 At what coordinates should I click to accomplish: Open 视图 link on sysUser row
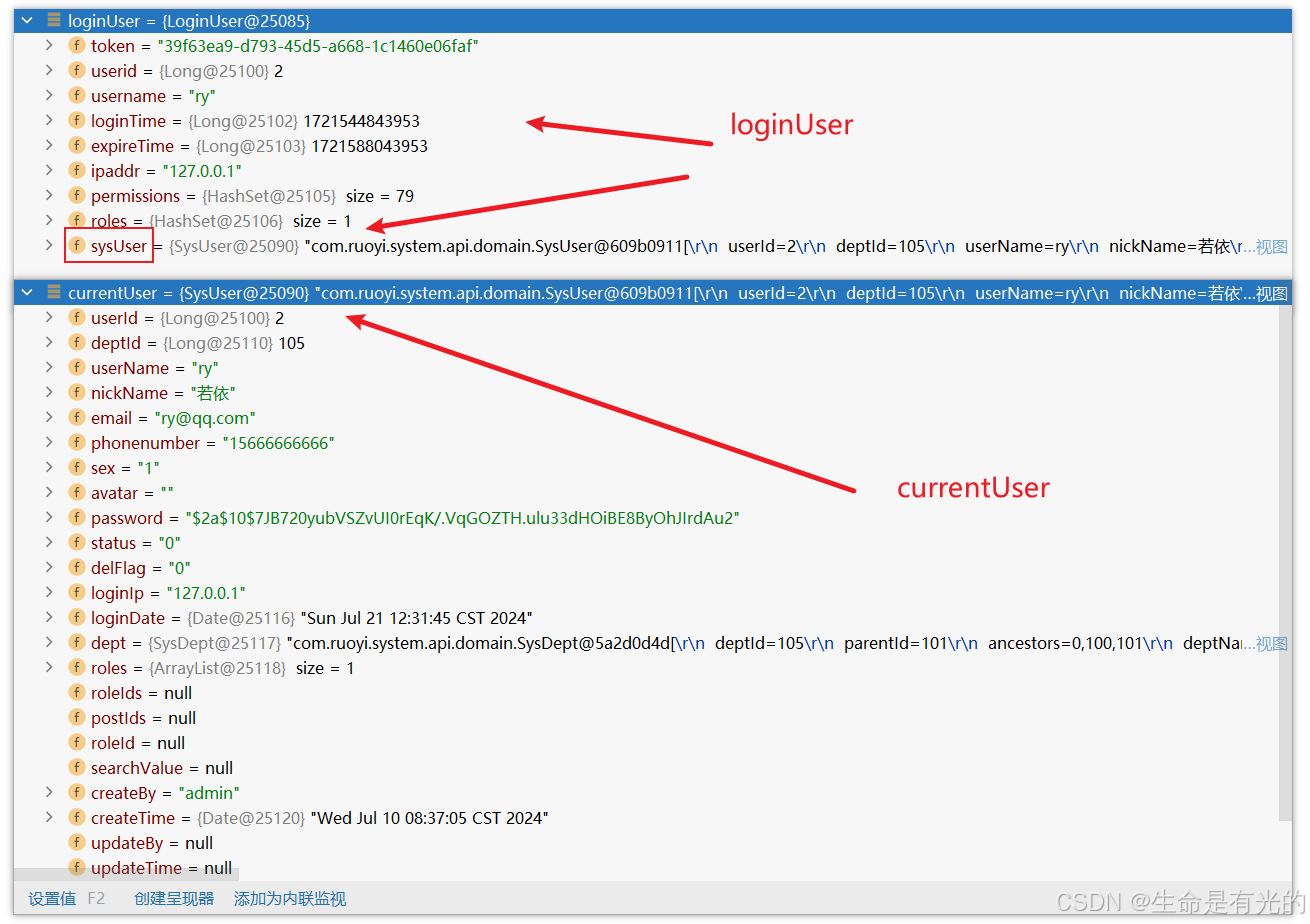1272,246
